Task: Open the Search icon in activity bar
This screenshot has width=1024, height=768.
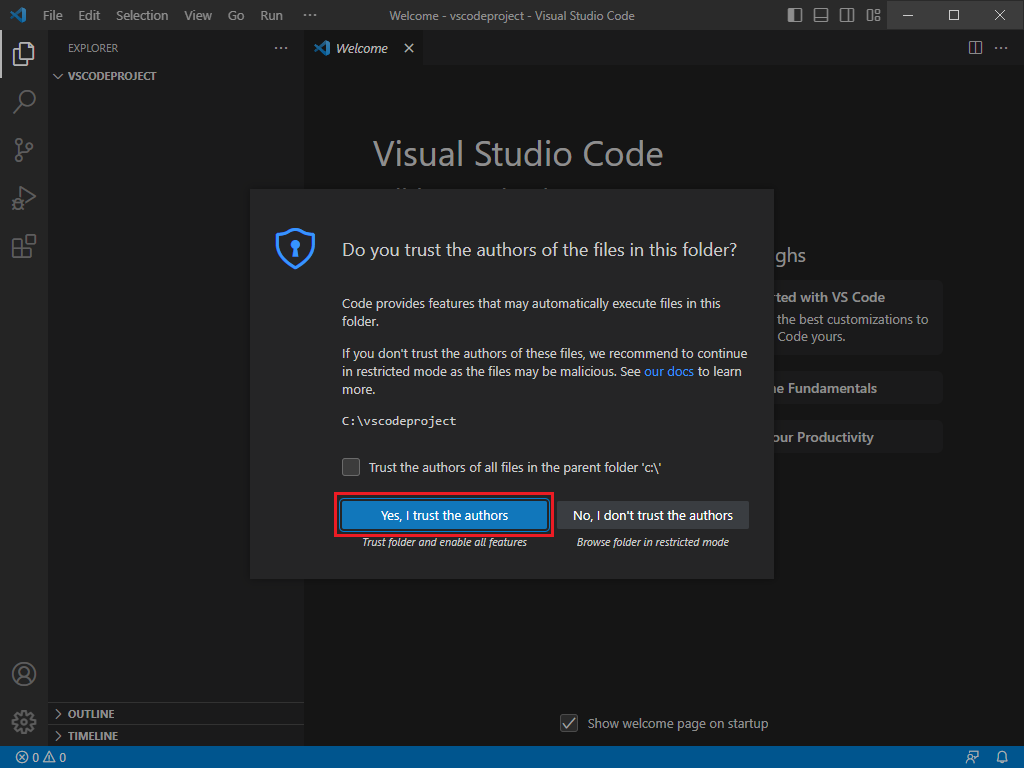Action: [x=23, y=102]
